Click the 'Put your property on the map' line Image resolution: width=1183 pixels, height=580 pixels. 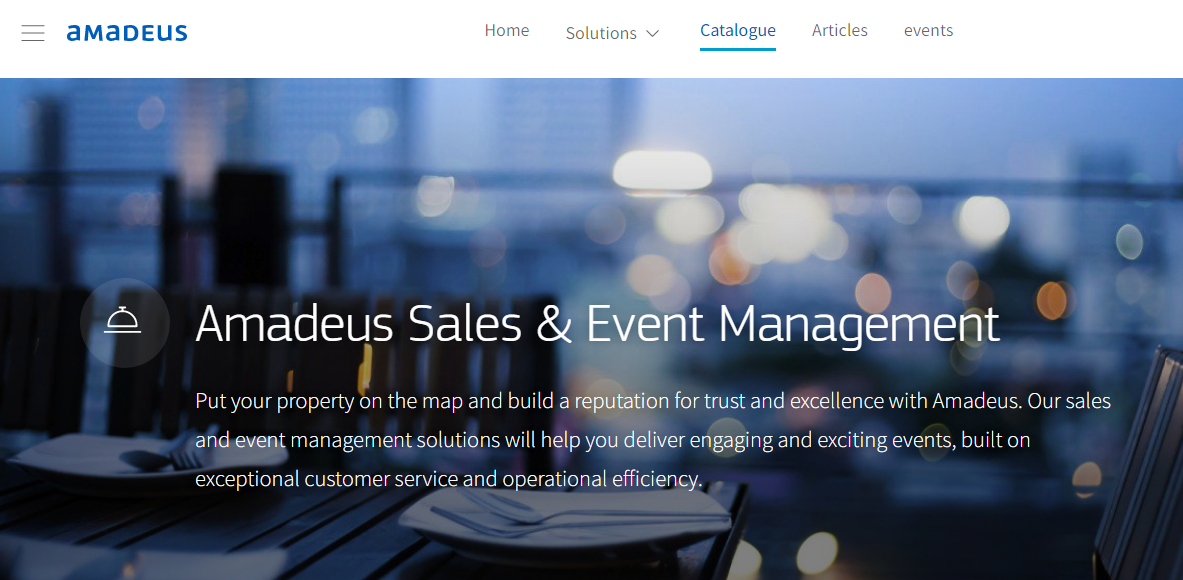coord(653,400)
